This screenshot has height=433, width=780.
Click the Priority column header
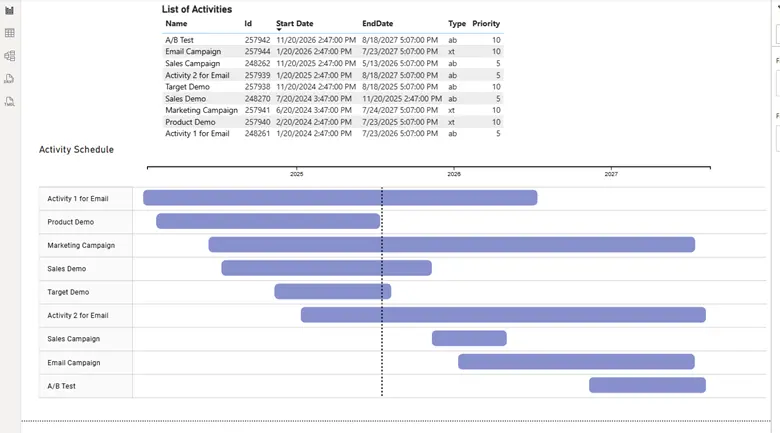(486, 23)
